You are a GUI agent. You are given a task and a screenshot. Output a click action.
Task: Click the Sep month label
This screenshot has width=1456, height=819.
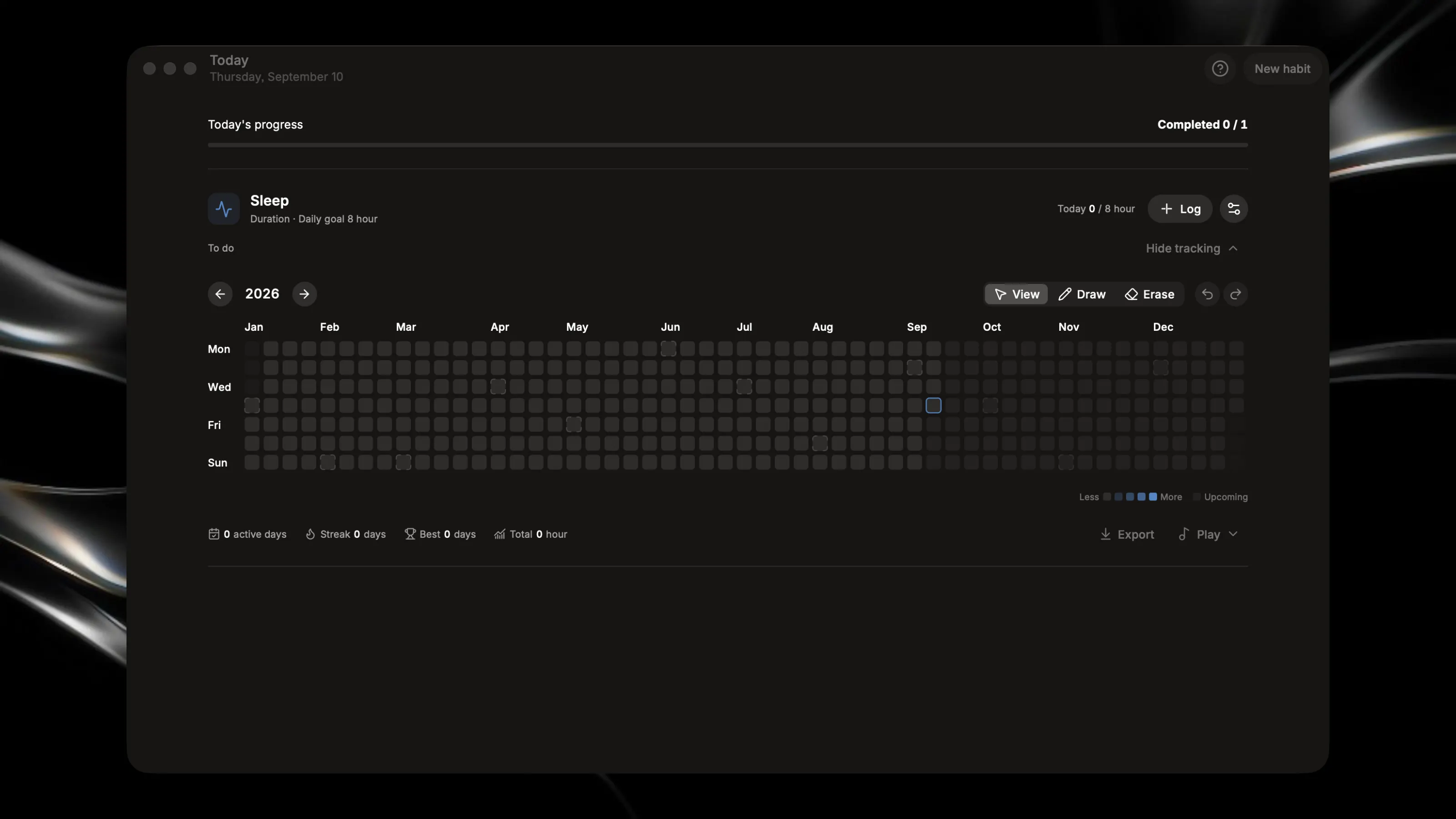tap(916, 327)
